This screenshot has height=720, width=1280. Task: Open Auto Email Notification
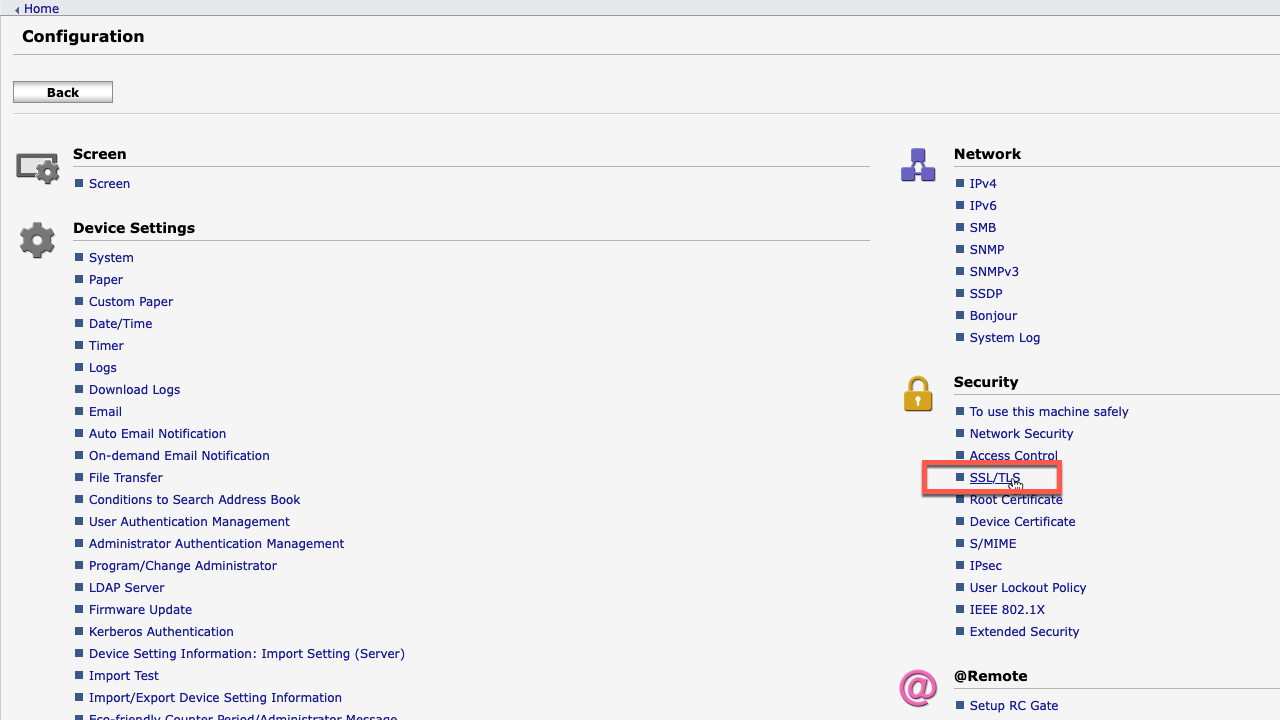tap(157, 434)
